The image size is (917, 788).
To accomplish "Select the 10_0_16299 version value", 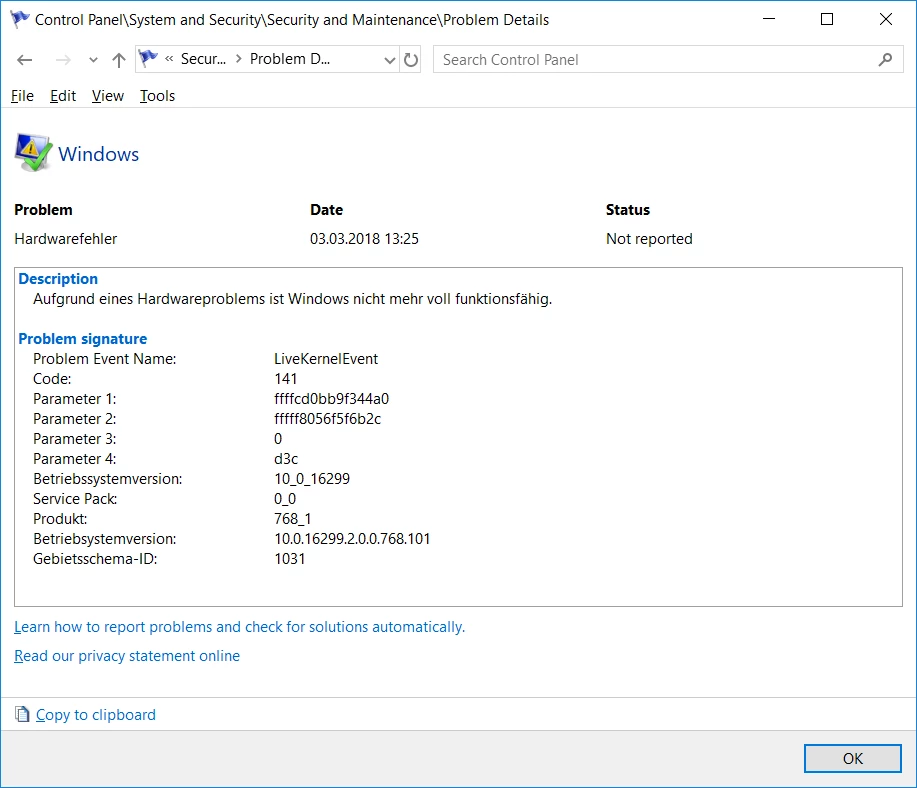I will (x=312, y=479).
